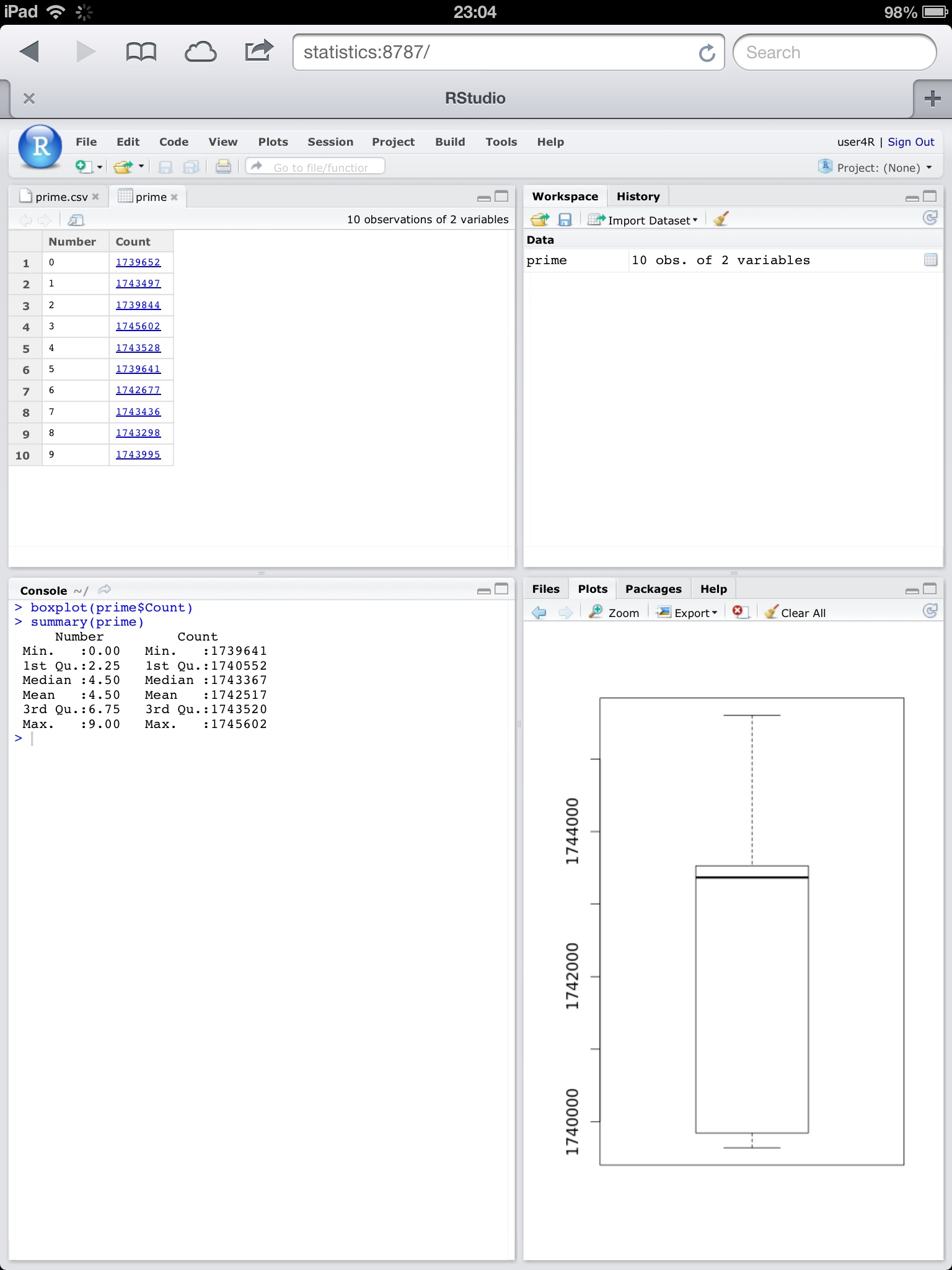
Task: Tap the Safari back arrow
Action: 29,52
